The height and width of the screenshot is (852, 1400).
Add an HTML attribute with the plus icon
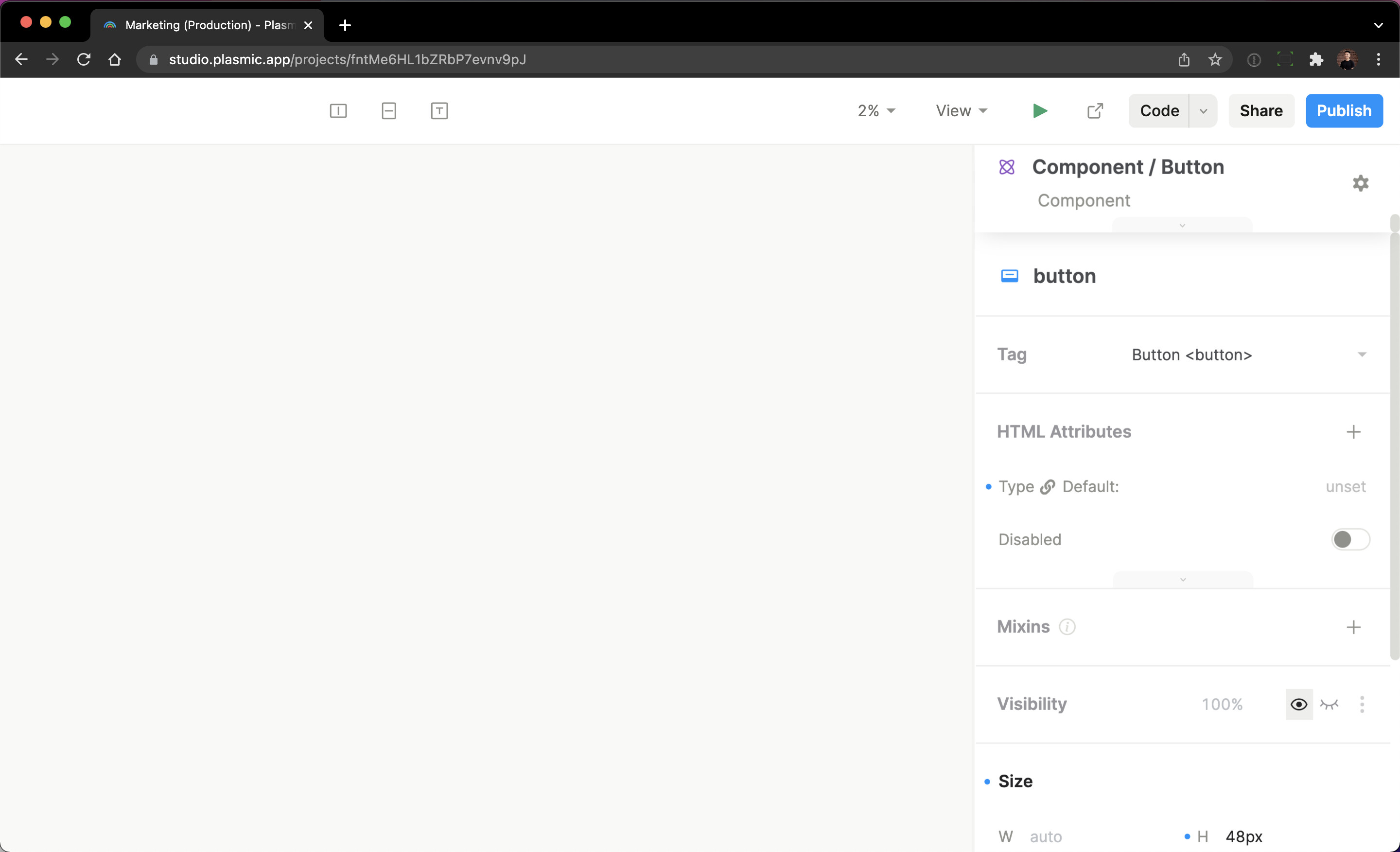pyautogui.click(x=1353, y=432)
